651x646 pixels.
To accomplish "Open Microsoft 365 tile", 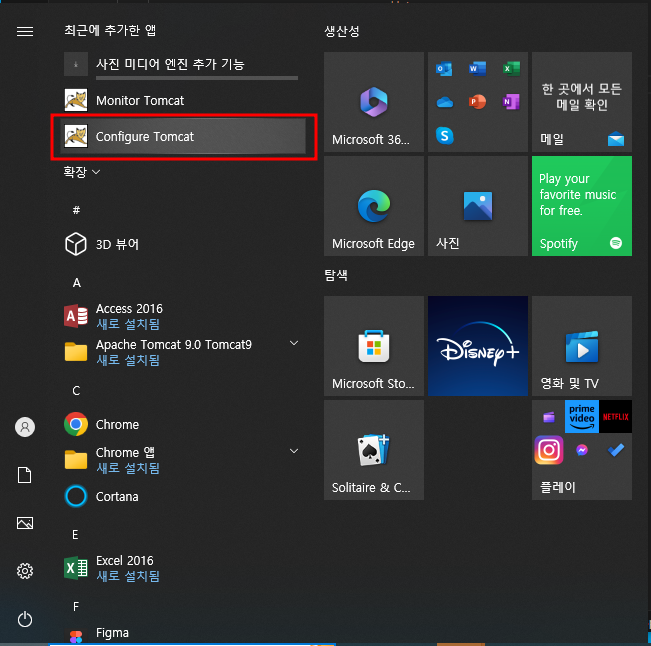I will [x=374, y=102].
